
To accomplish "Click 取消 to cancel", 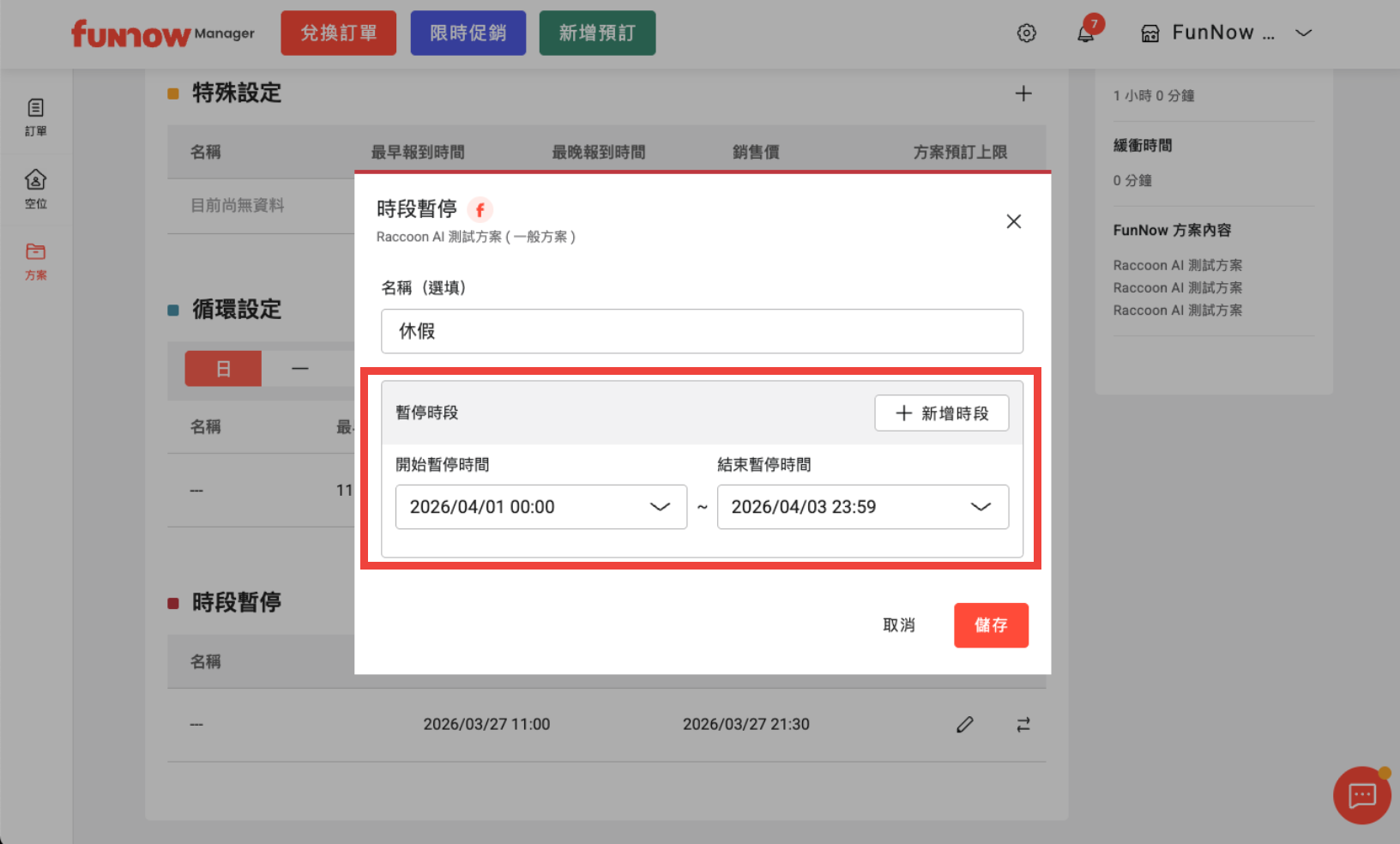I will pyautogui.click(x=898, y=625).
